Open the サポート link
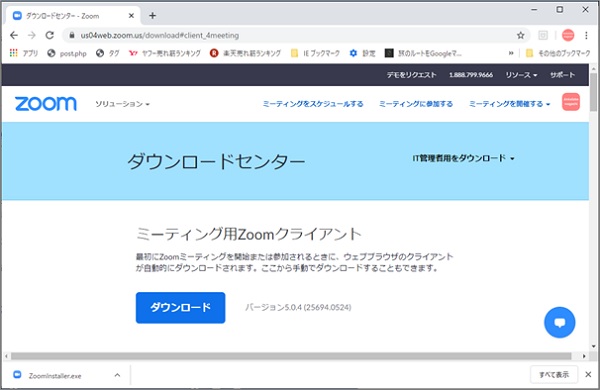Image resolution: width=600 pixels, height=390 pixels. (x=562, y=75)
